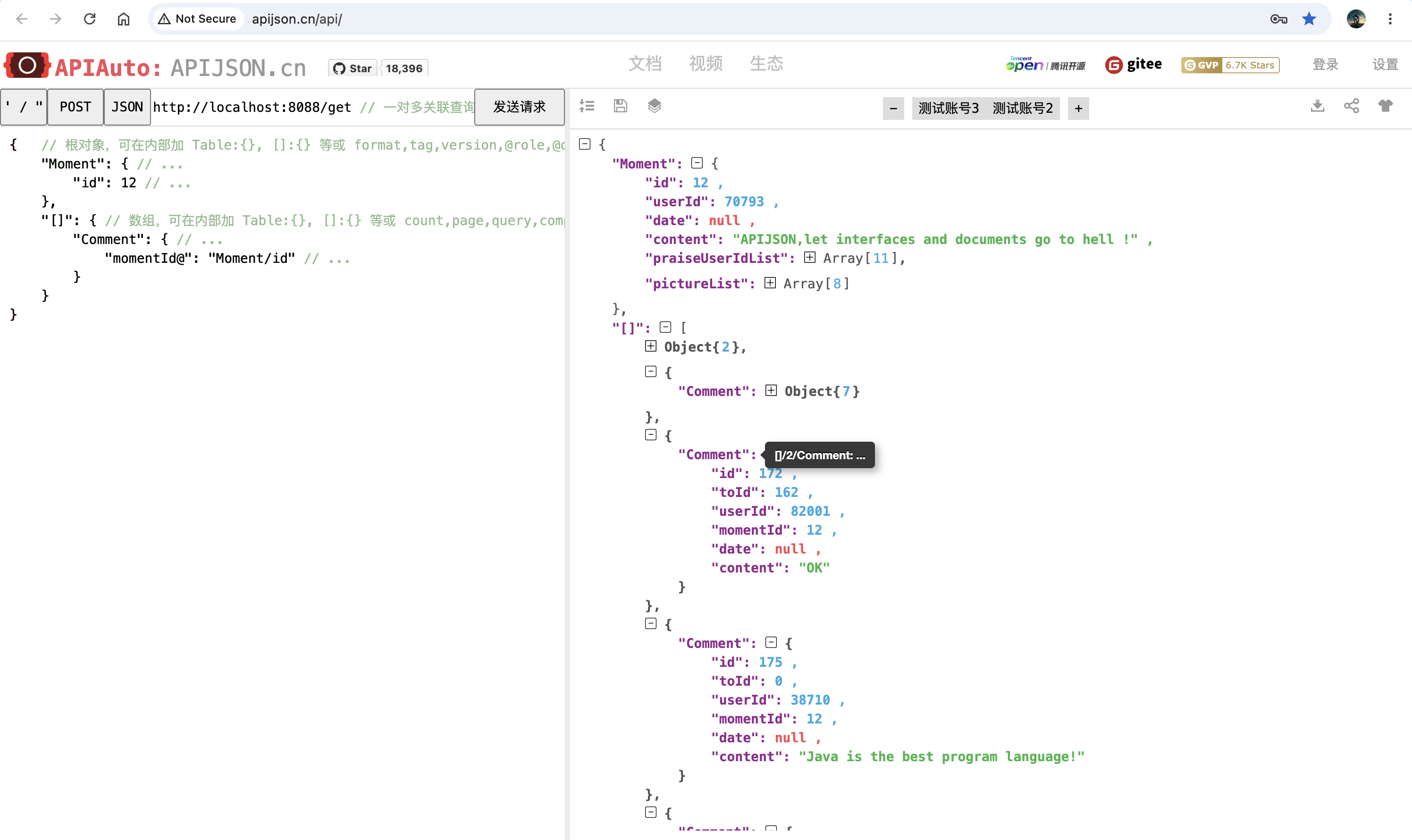Toggle the quote style ' / " button
This screenshot has width=1412, height=840.
click(24, 106)
